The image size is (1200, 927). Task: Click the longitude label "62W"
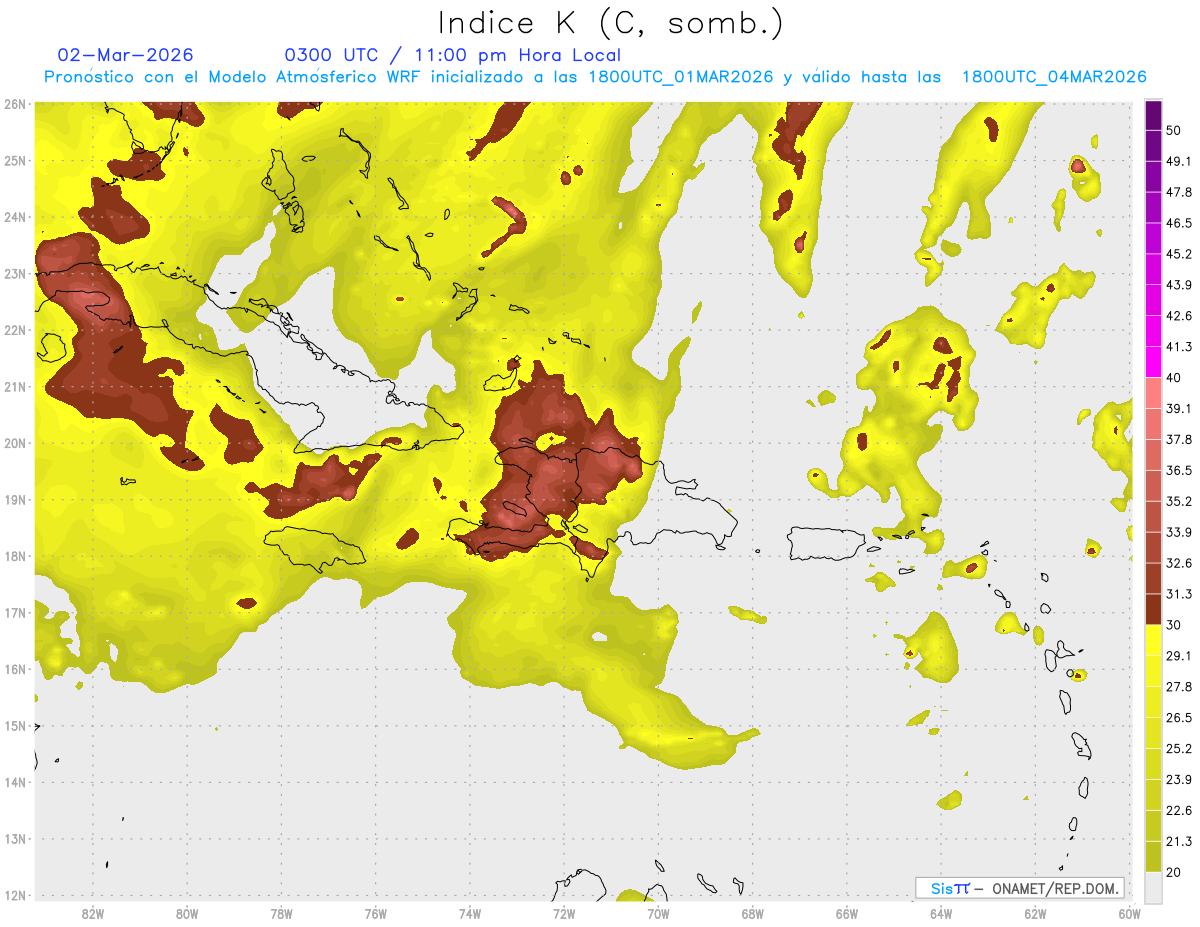(1035, 914)
